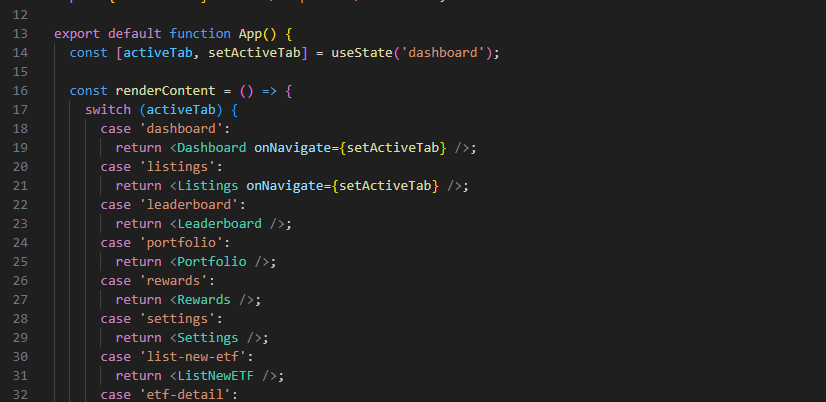Click line number 31 in the gutter

point(19,375)
